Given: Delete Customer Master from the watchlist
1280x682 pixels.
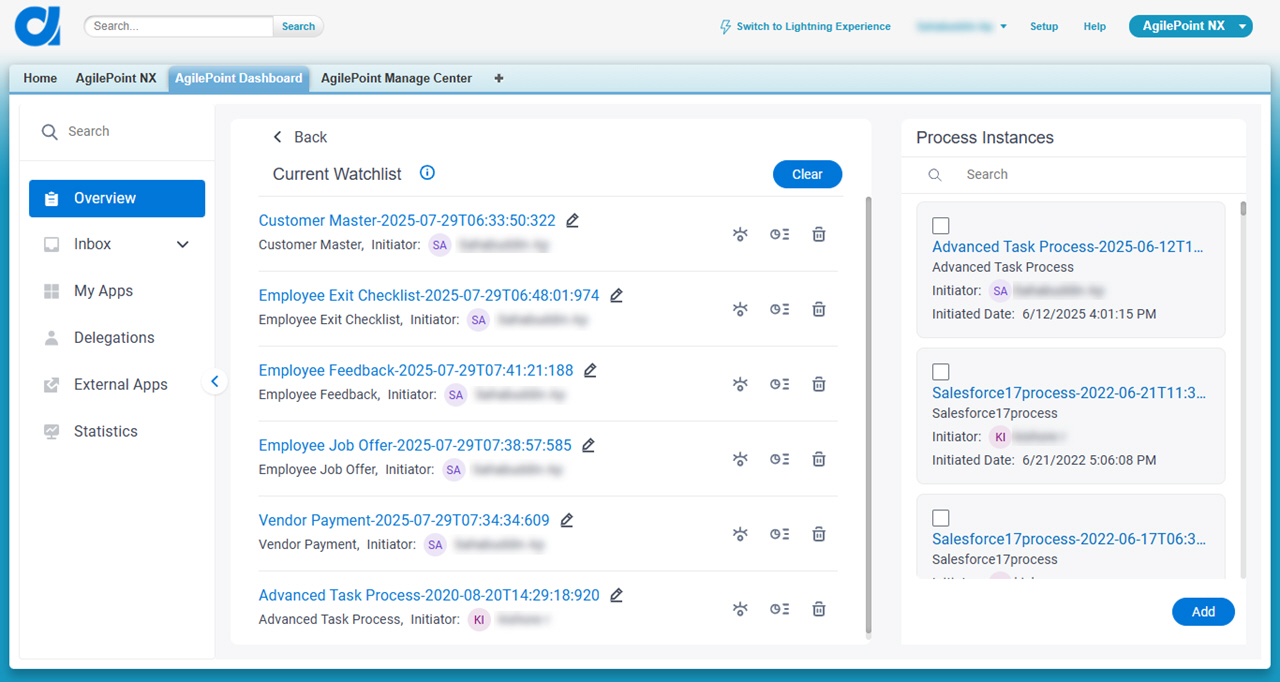Looking at the screenshot, I should tap(819, 234).
